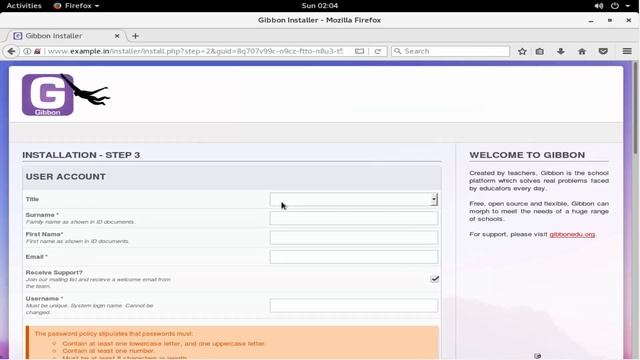This screenshot has width=640, height=360.
Task: Focus the Username input field
Action: [354, 306]
